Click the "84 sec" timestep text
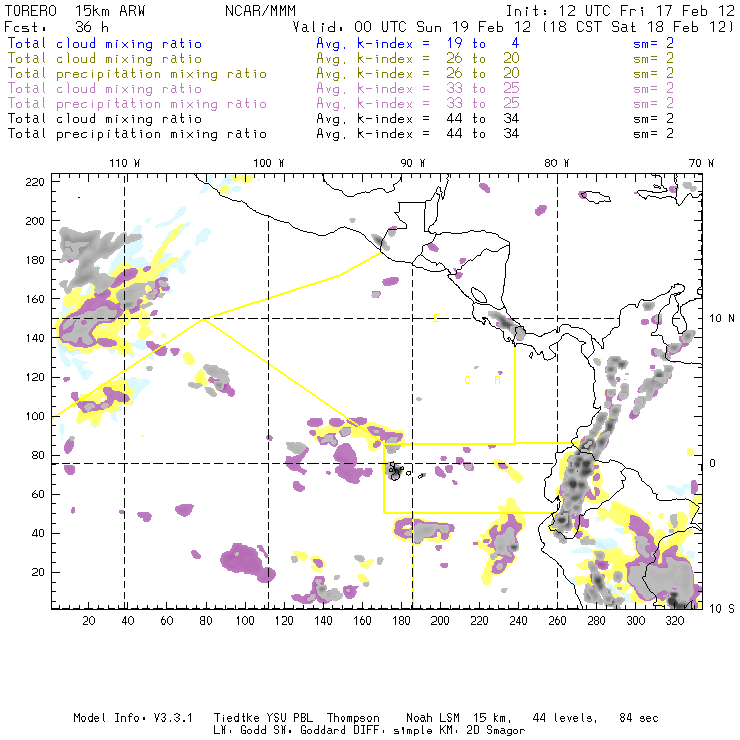The width and height of the screenshot is (740, 740). [x=639, y=718]
